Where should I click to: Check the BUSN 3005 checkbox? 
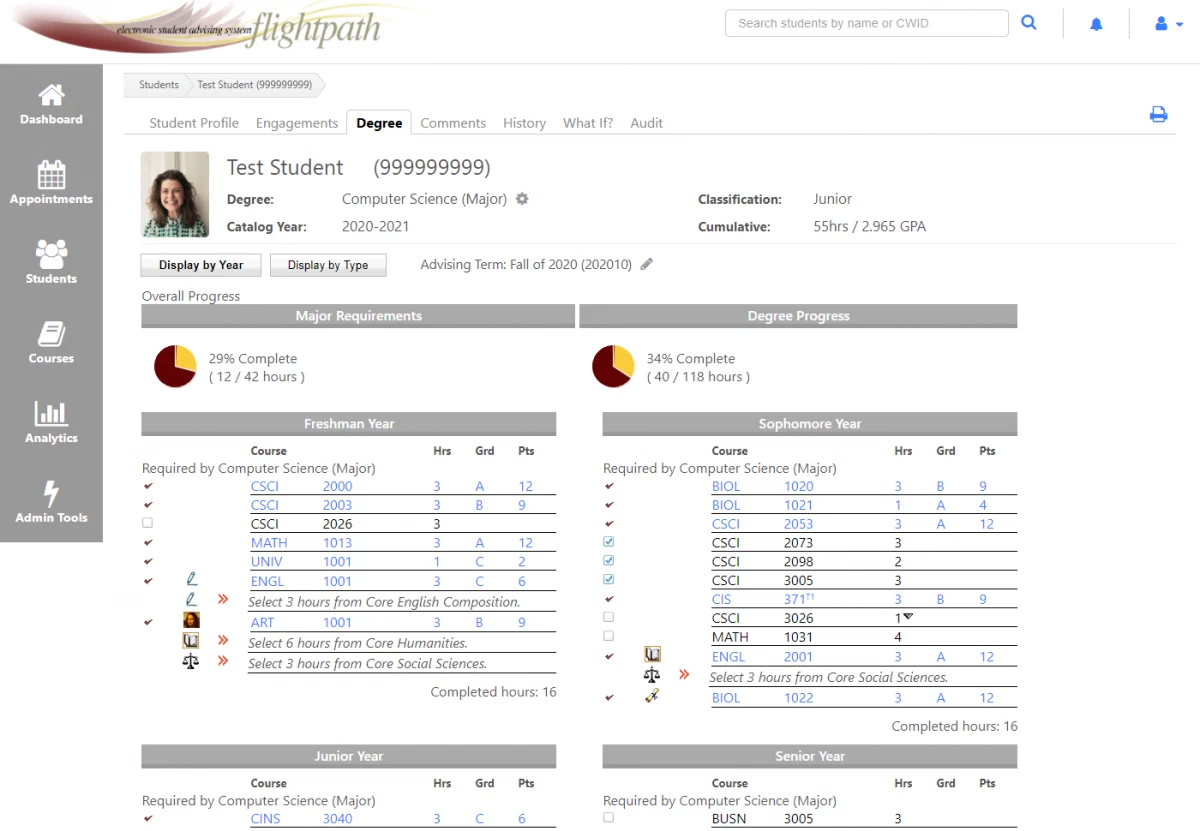[x=609, y=818]
